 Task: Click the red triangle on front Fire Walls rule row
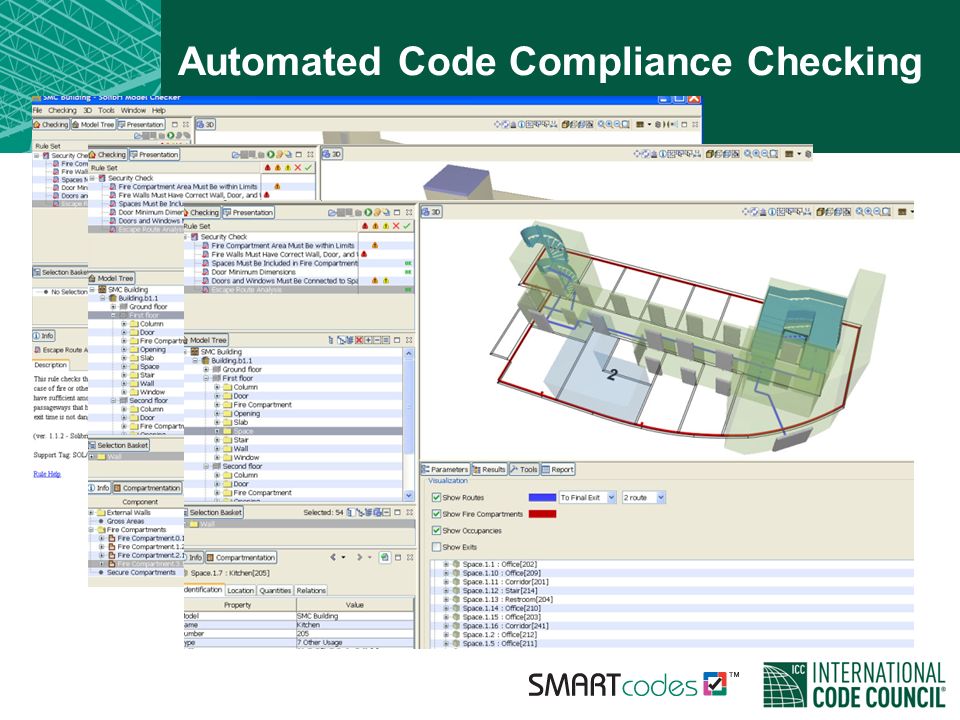coord(364,254)
